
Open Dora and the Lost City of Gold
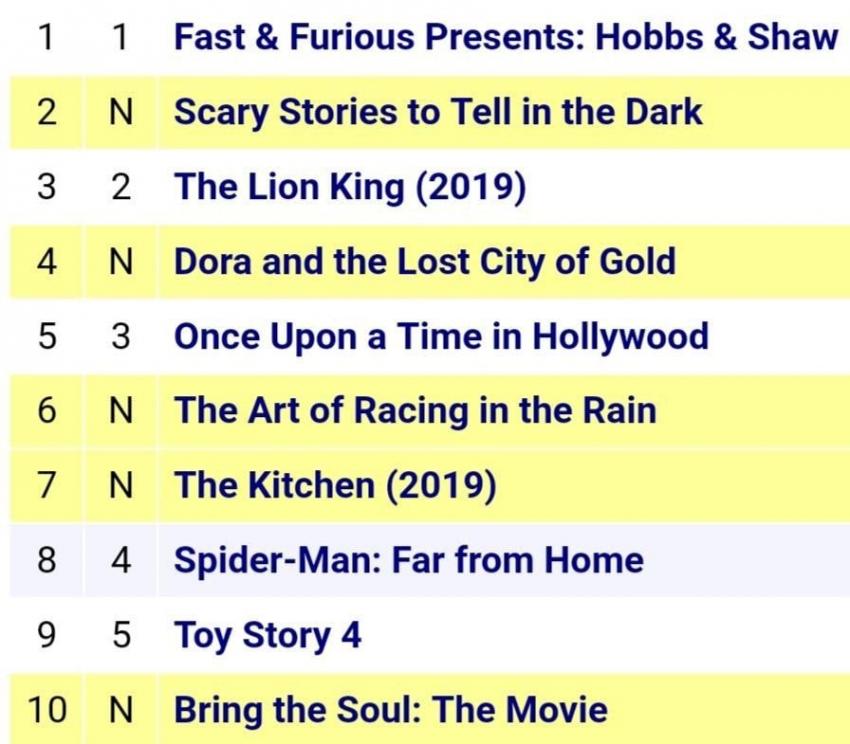coord(425,261)
